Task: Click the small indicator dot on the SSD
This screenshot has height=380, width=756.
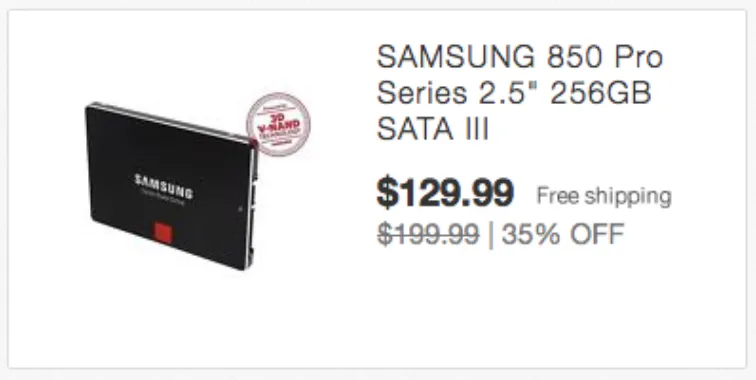Action: tap(240, 209)
